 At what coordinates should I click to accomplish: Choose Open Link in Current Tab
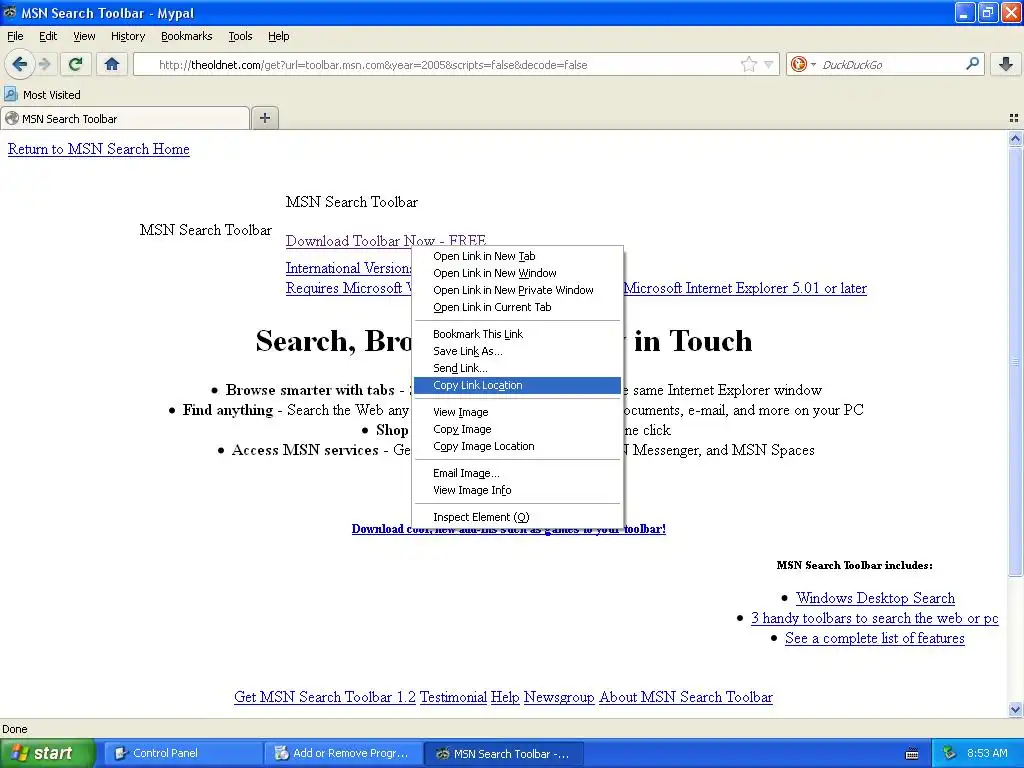517,307
